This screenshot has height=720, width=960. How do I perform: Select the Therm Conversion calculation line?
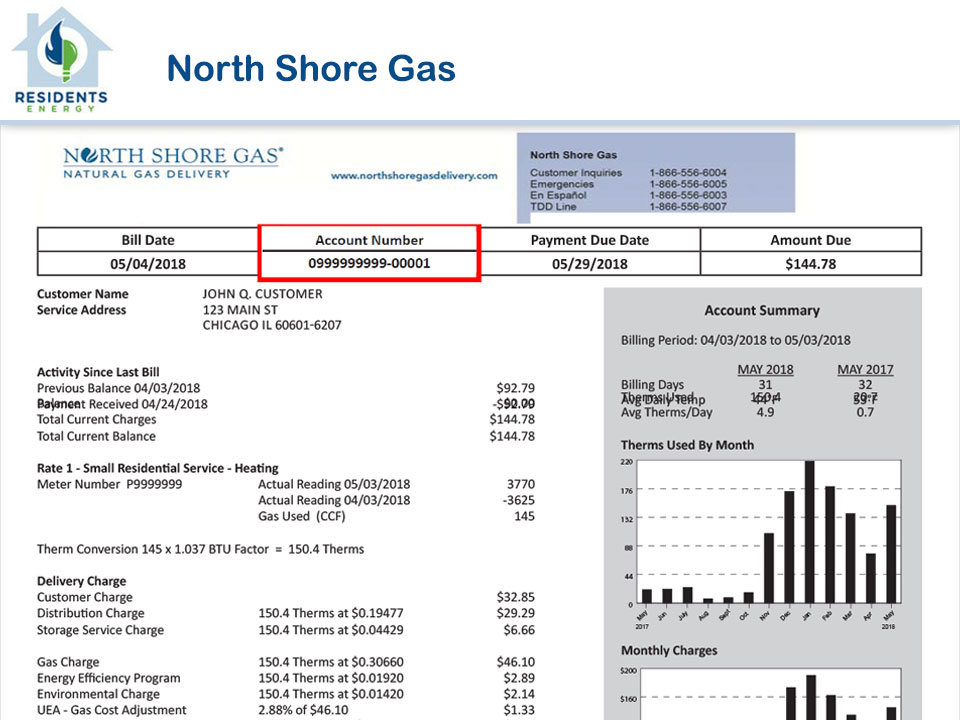(200, 549)
